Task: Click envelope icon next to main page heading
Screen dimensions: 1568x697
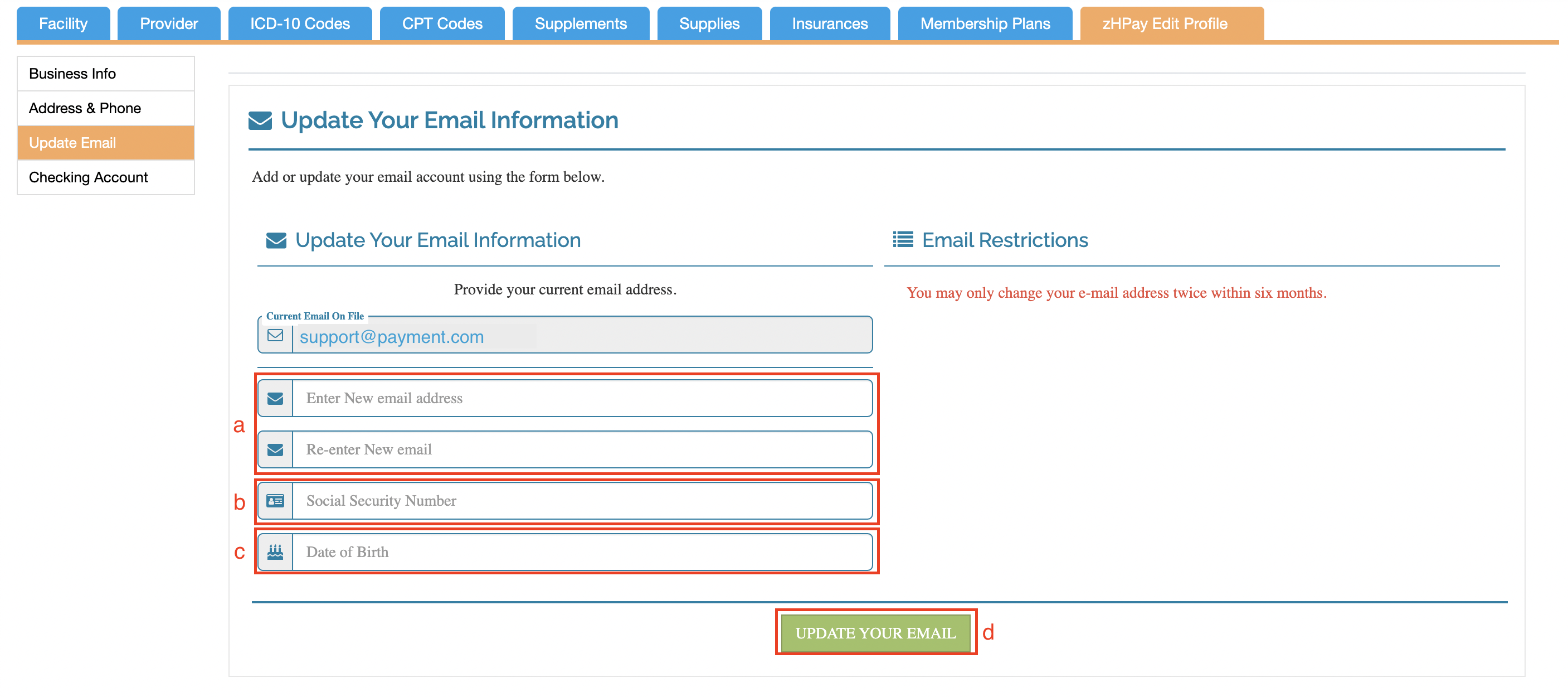Action: point(260,120)
